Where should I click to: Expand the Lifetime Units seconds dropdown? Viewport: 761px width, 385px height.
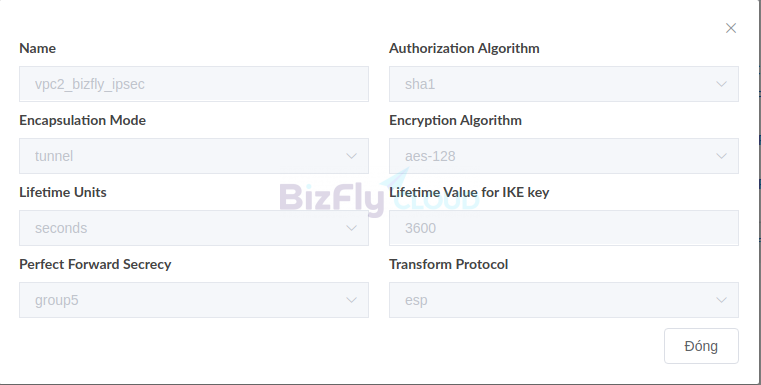(x=194, y=228)
